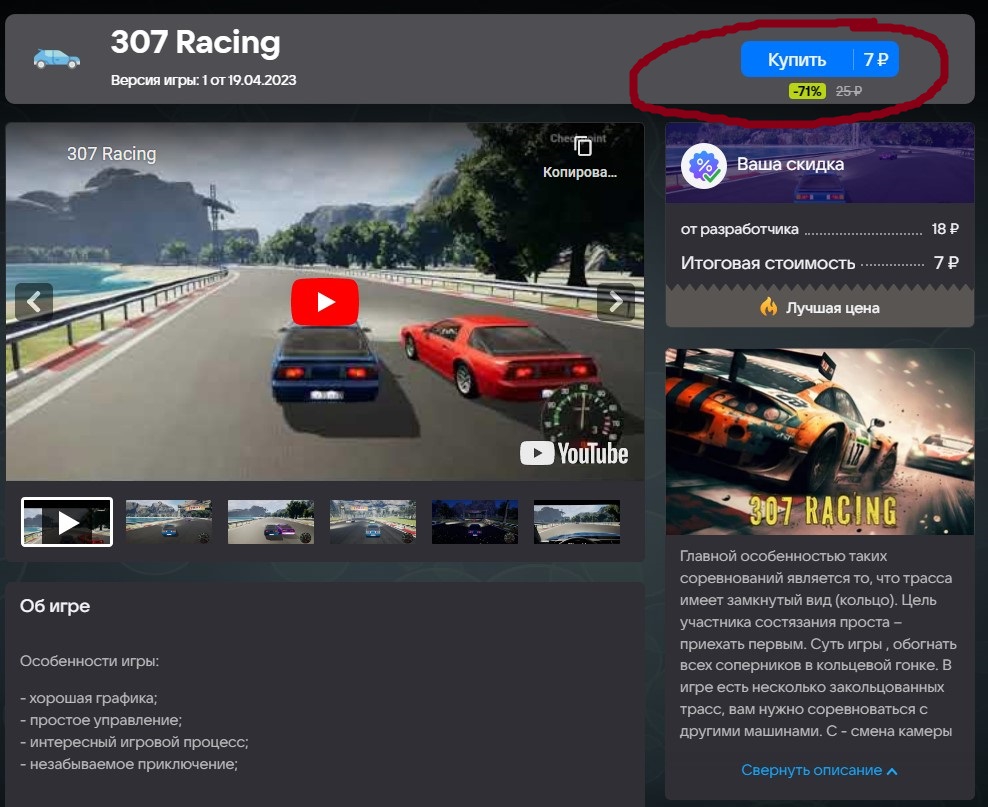Click the Об игре section heading
The height and width of the screenshot is (807, 988).
[x=55, y=606]
